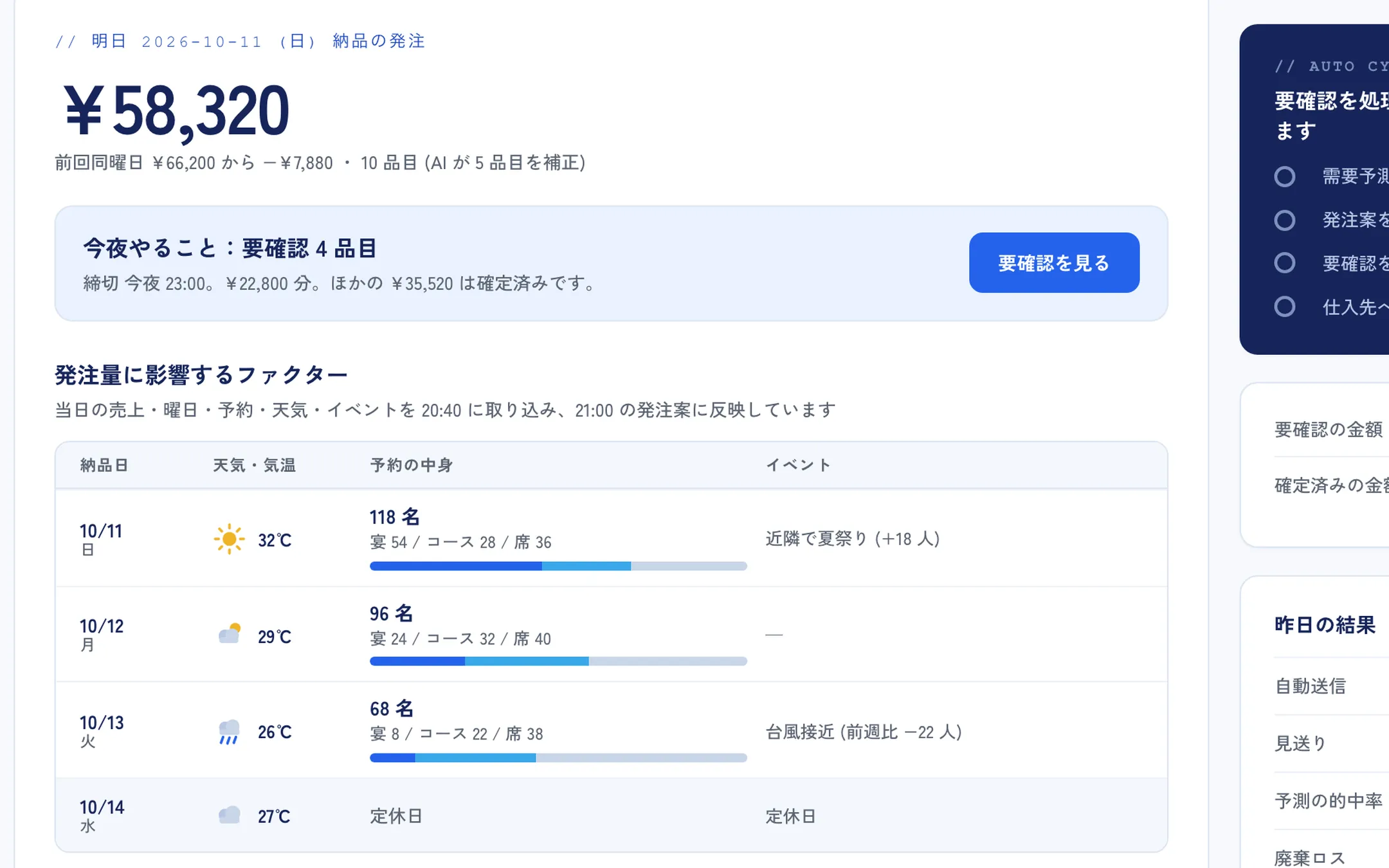1389x868 pixels.
Task: Click the 10/11 delivery date cell
Action: tap(101, 539)
